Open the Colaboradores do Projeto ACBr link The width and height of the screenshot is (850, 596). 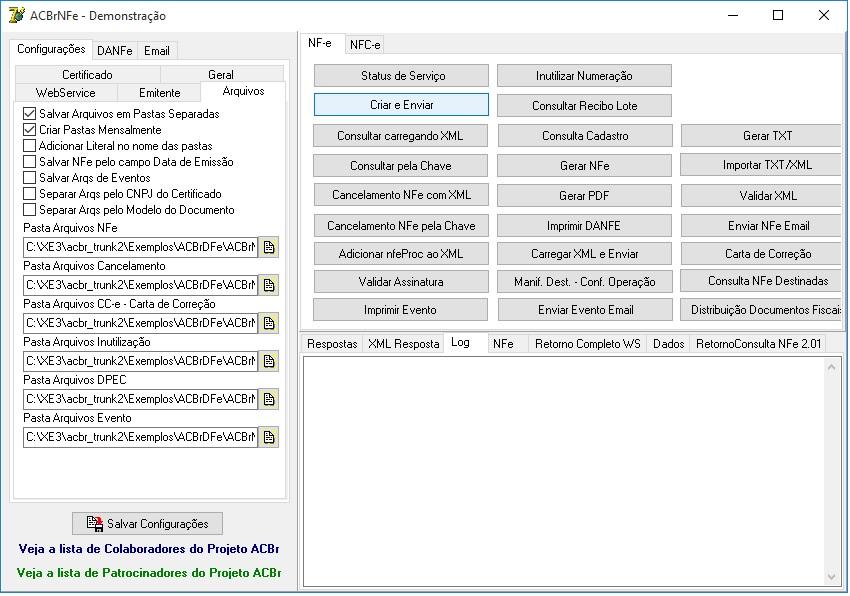(149, 549)
